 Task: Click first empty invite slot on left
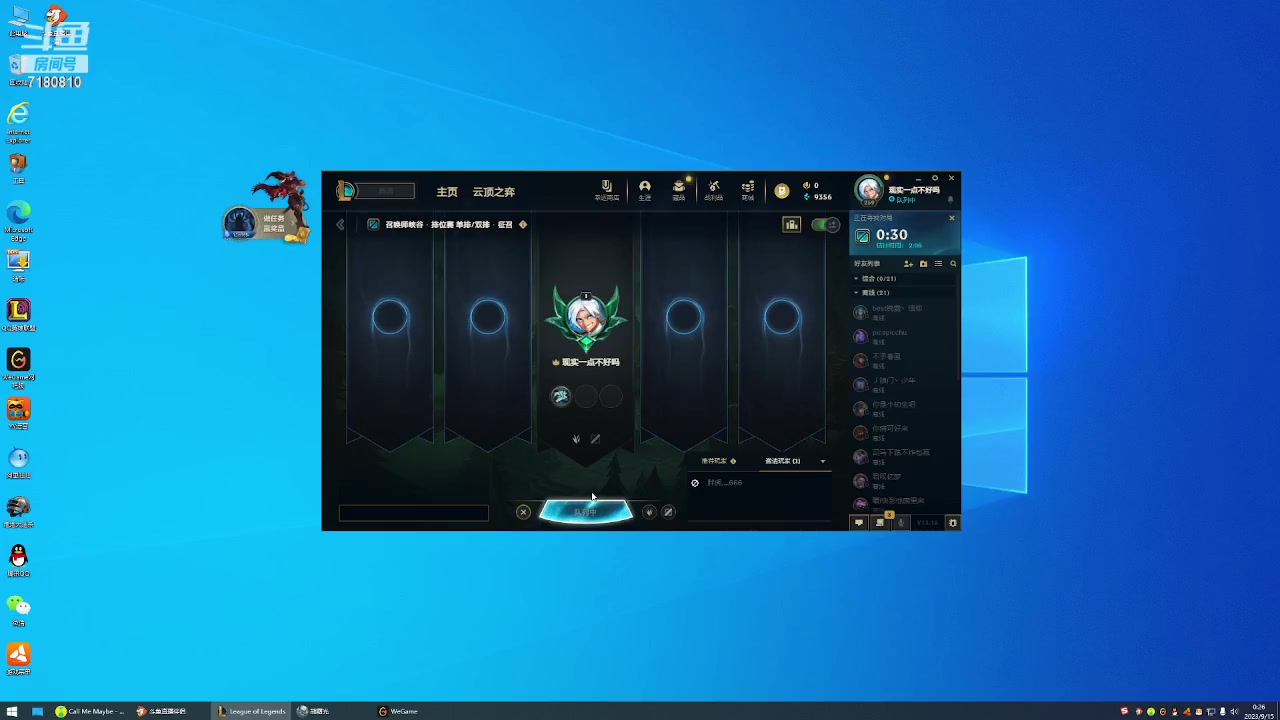(390, 318)
